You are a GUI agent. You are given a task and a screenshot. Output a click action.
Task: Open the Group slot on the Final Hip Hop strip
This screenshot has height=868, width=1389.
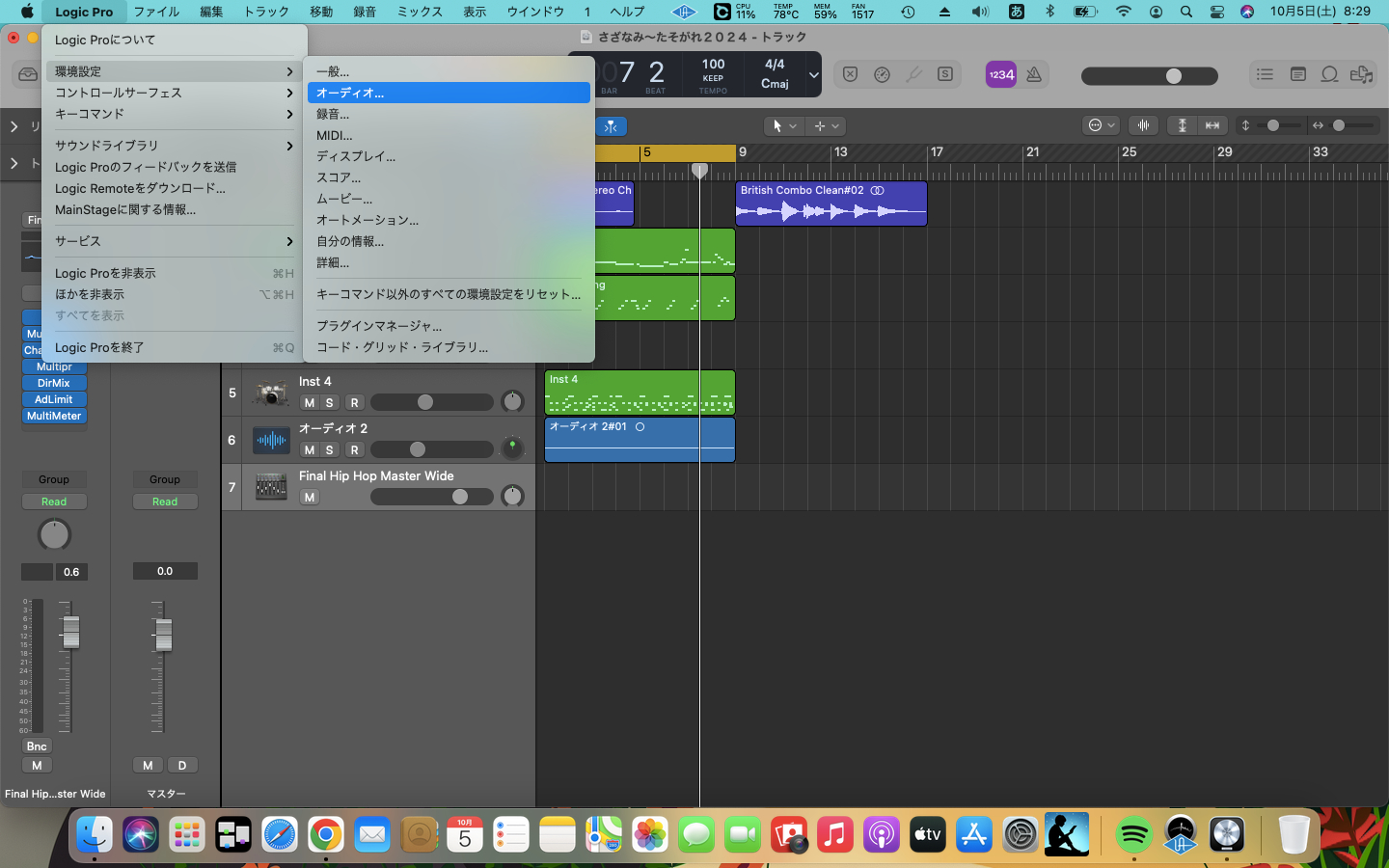click(54, 479)
